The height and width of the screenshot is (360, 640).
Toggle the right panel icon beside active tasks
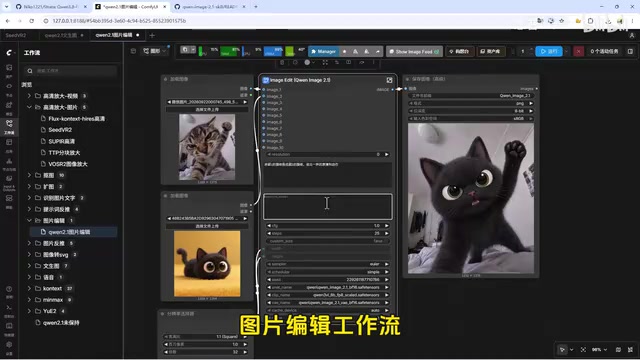tap(630, 51)
